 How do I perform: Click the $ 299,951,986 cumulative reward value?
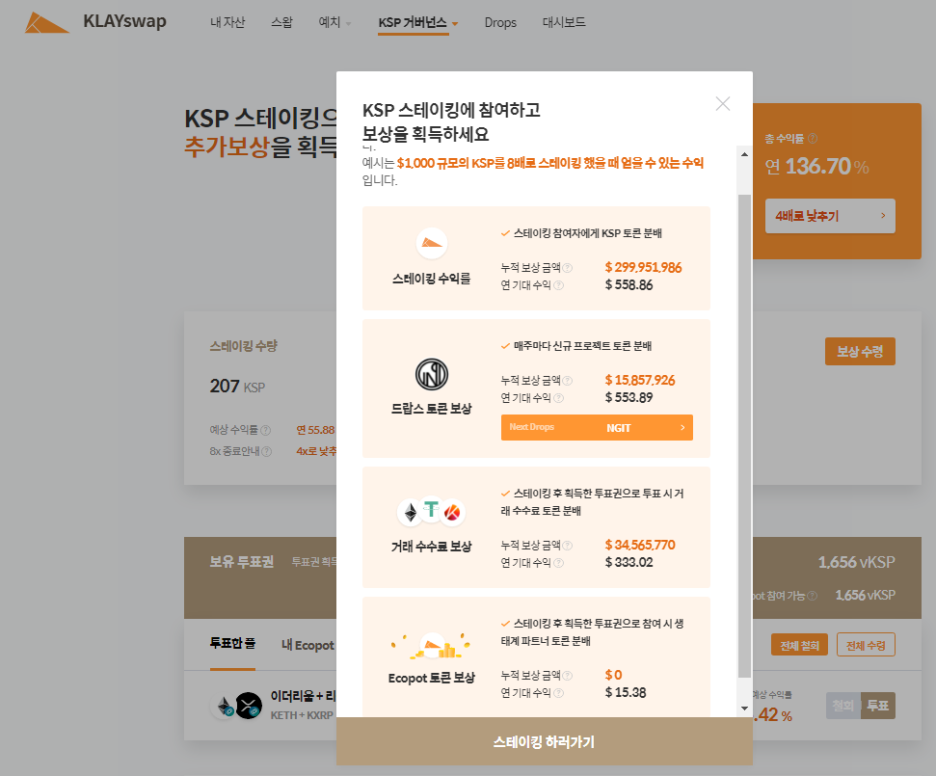[x=643, y=267]
